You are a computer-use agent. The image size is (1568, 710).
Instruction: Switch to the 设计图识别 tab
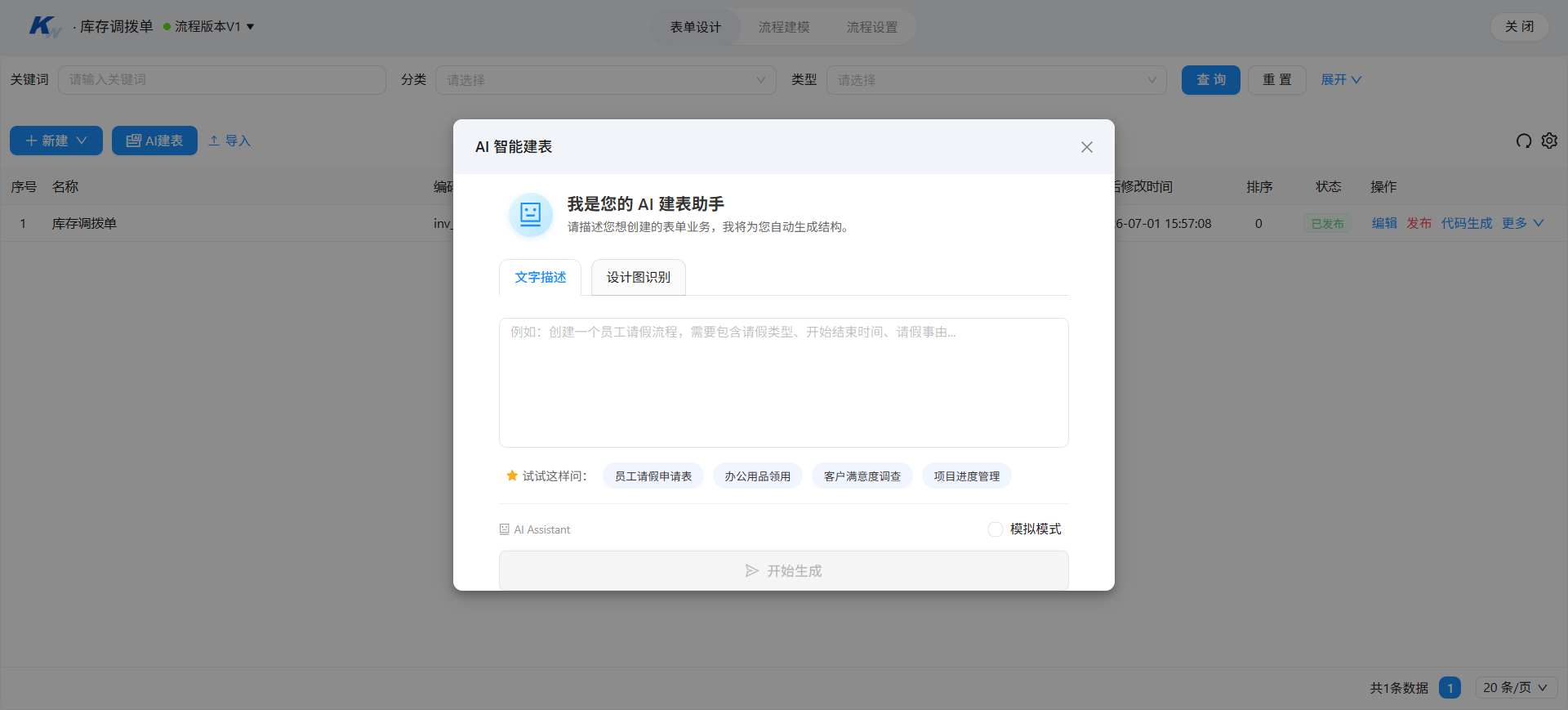coord(638,278)
